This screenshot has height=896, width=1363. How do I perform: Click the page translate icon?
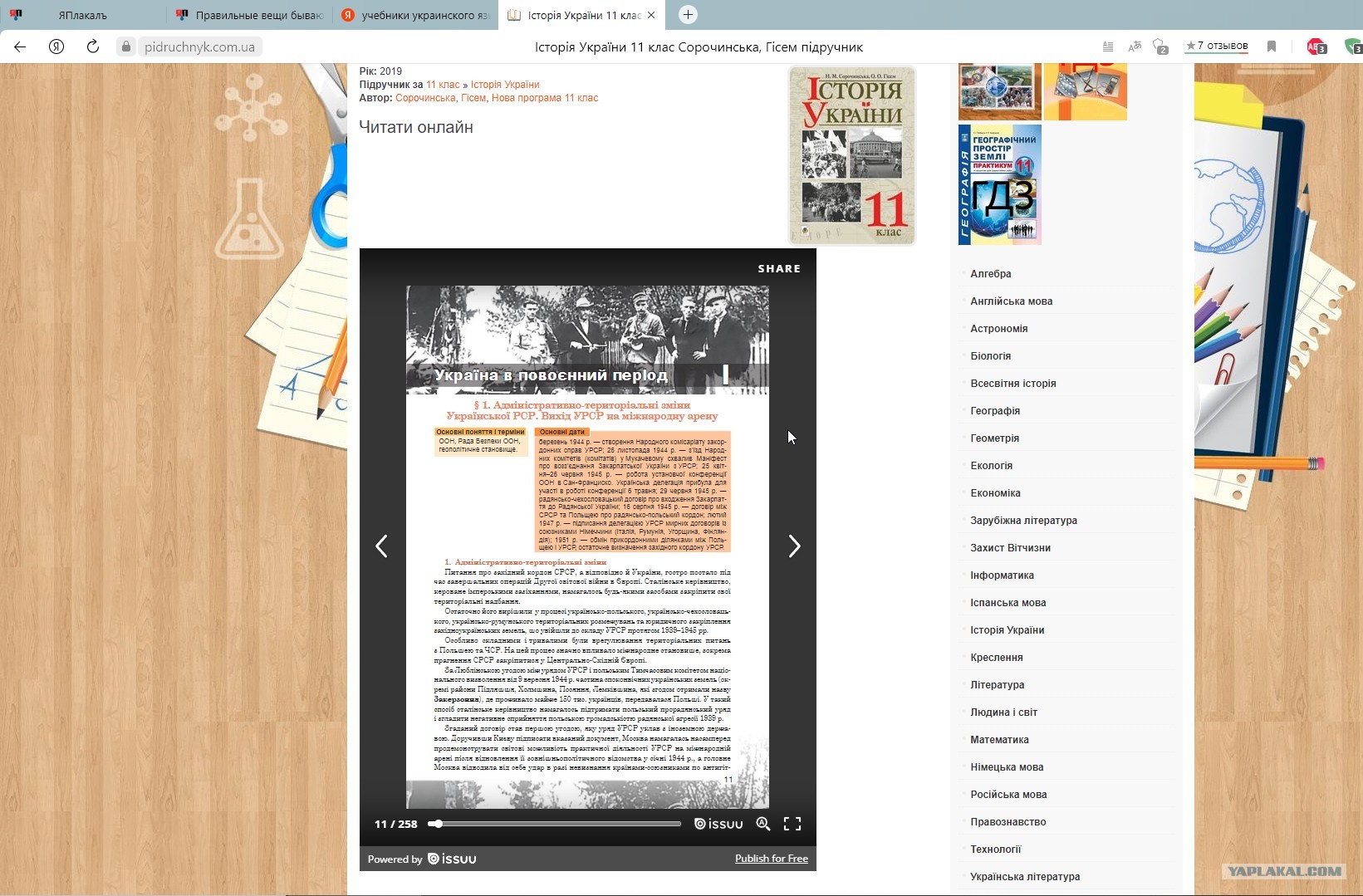pos(1135,47)
